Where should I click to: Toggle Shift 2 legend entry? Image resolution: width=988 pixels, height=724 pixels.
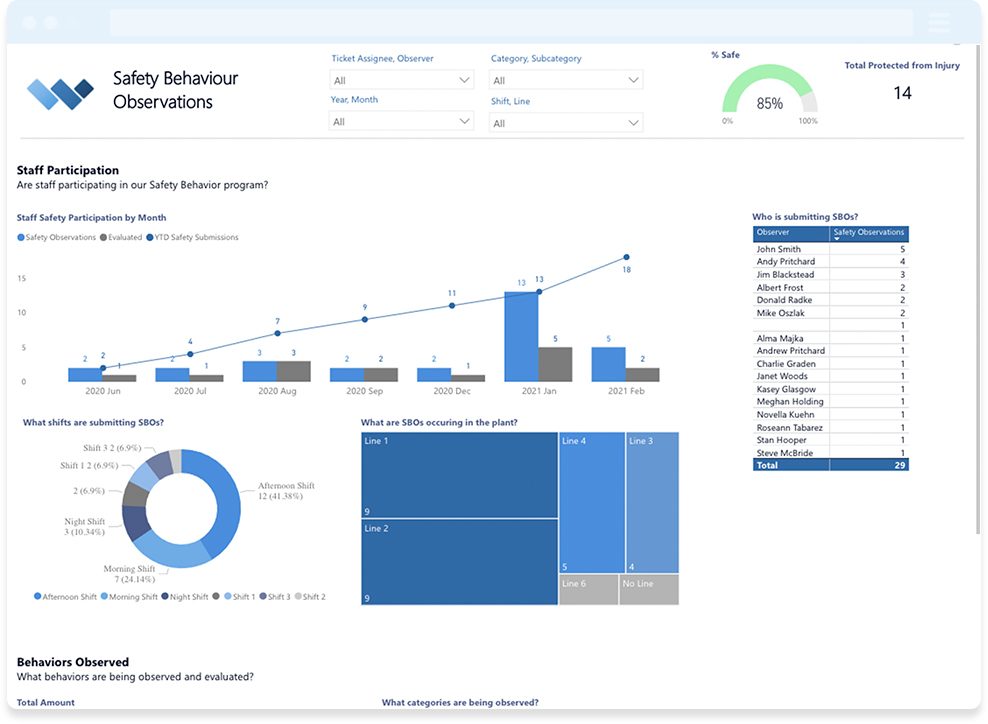310,597
